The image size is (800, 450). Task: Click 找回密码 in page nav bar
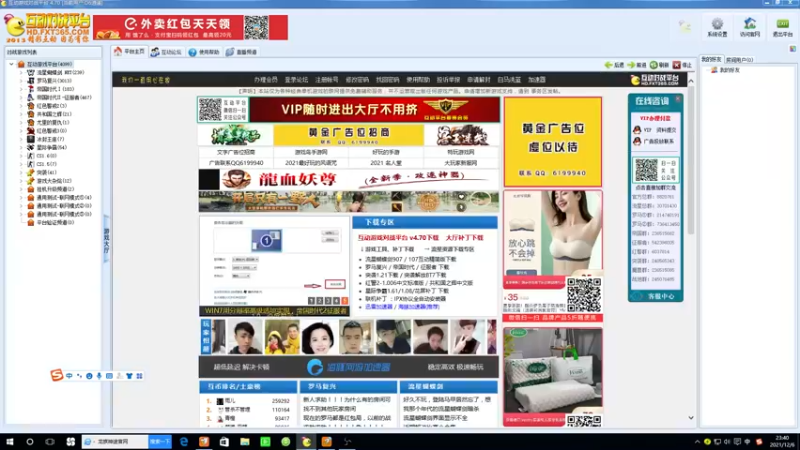tap(387, 80)
